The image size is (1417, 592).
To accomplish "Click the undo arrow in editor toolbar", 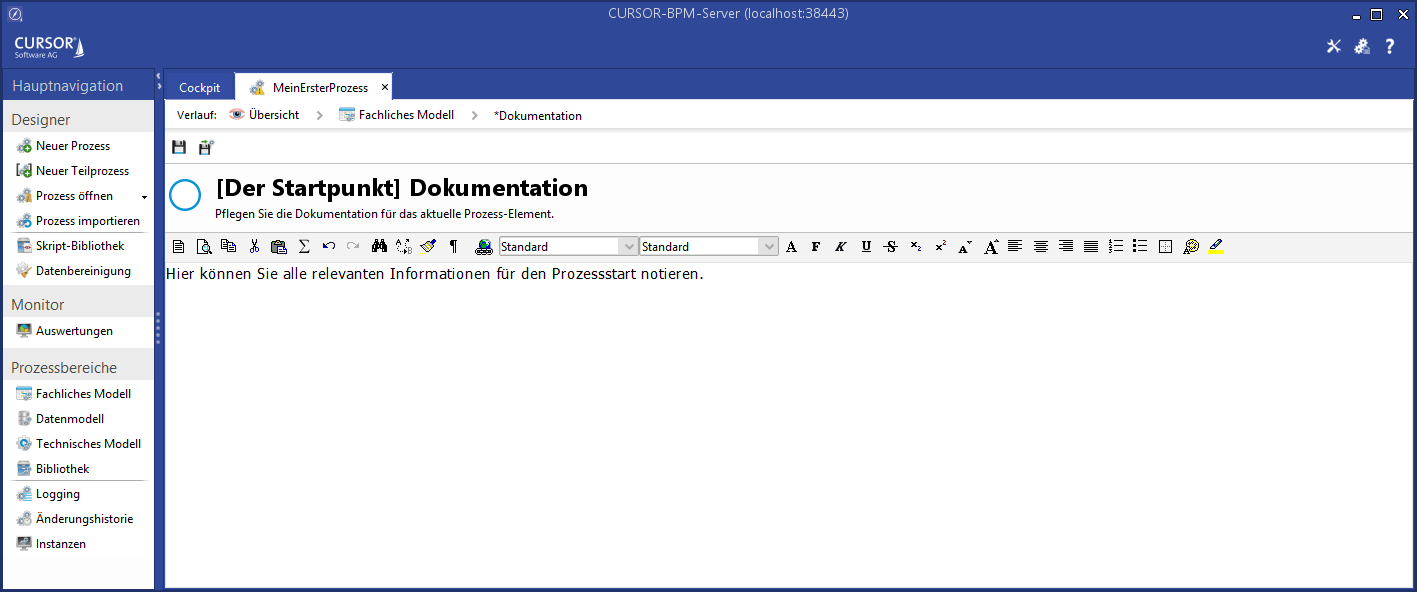I will pyautogui.click(x=329, y=246).
